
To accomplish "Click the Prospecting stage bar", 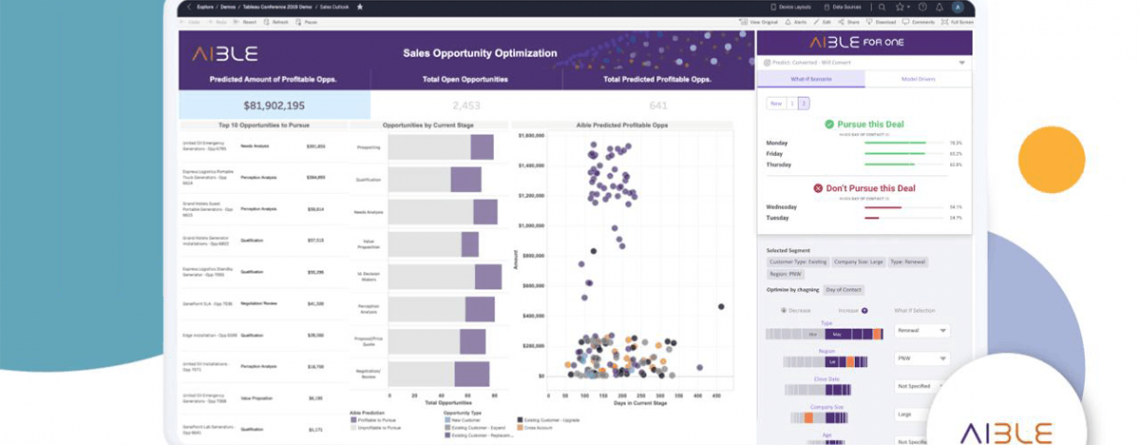I will point(441,148).
